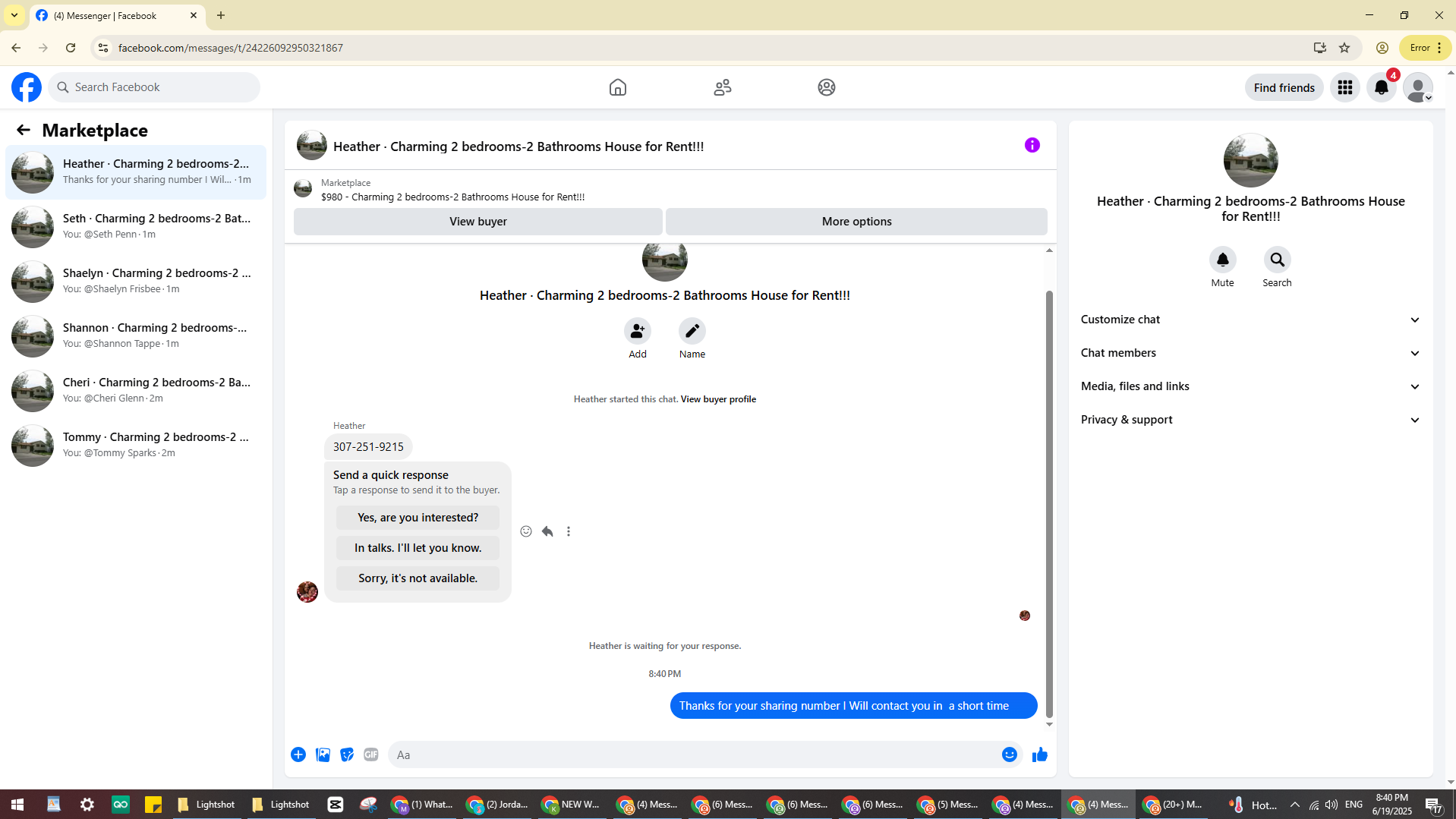Open Chrome tab search dropdown arrow
Viewport: 1456px width, 819px height.
[x=14, y=15]
